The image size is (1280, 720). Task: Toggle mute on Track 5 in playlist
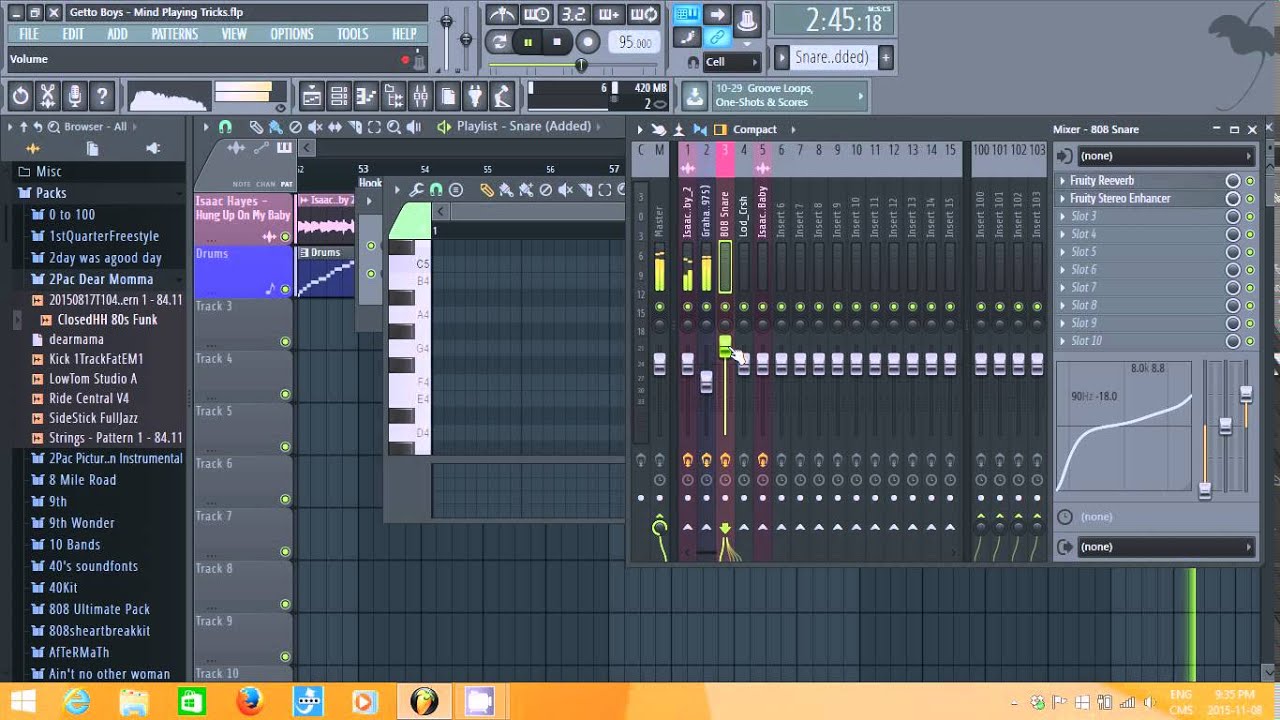(285, 447)
